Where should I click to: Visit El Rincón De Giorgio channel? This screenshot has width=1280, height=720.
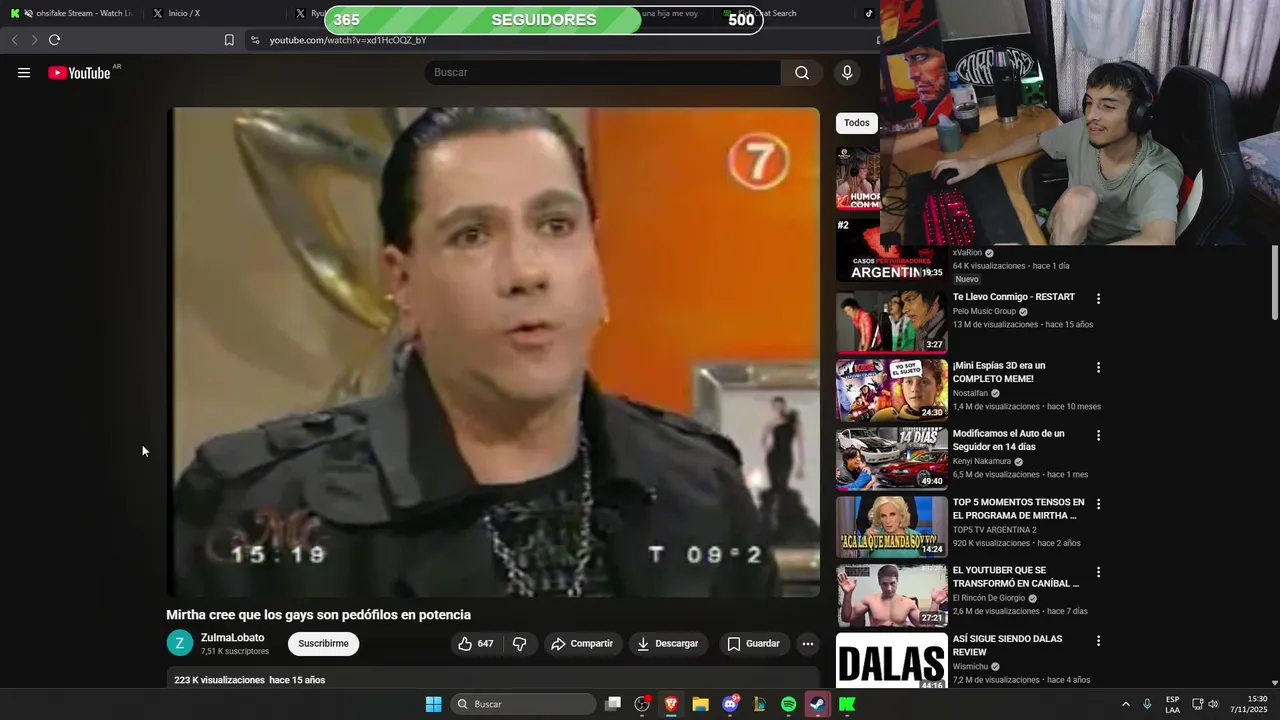point(990,598)
